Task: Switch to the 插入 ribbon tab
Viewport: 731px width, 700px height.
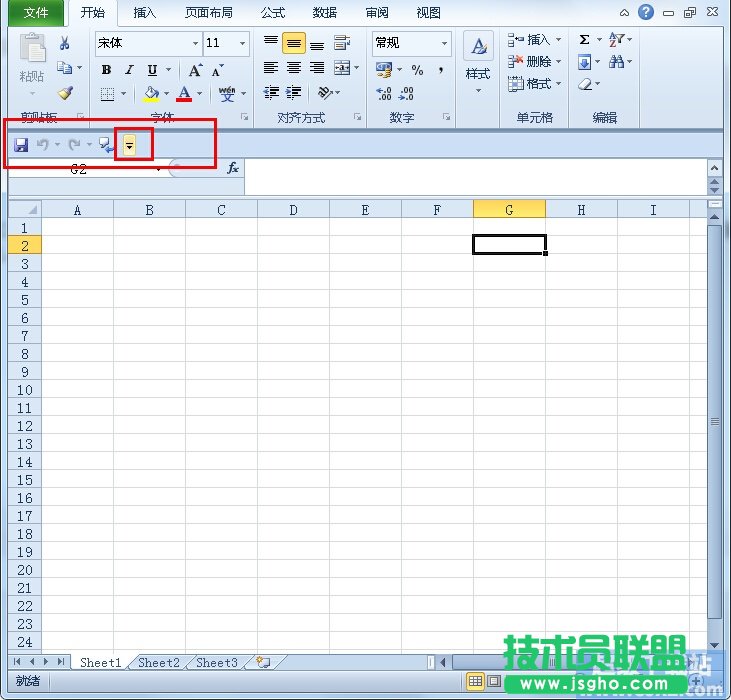Action: pyautogui.click(x=145, y=13)
